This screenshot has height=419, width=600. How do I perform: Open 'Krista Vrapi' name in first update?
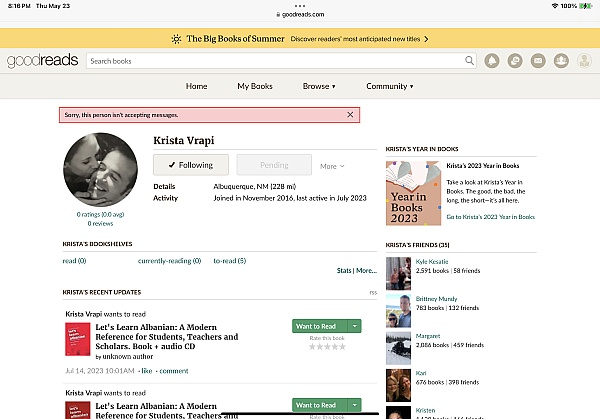[83, 314]
